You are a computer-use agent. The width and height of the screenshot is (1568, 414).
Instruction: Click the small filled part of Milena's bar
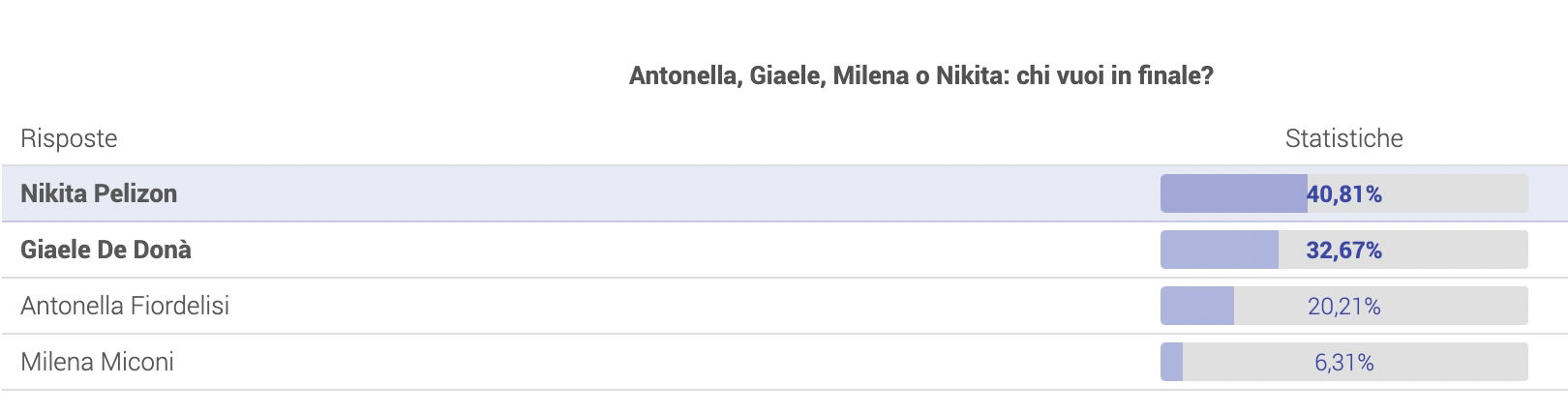(1171, 362)
